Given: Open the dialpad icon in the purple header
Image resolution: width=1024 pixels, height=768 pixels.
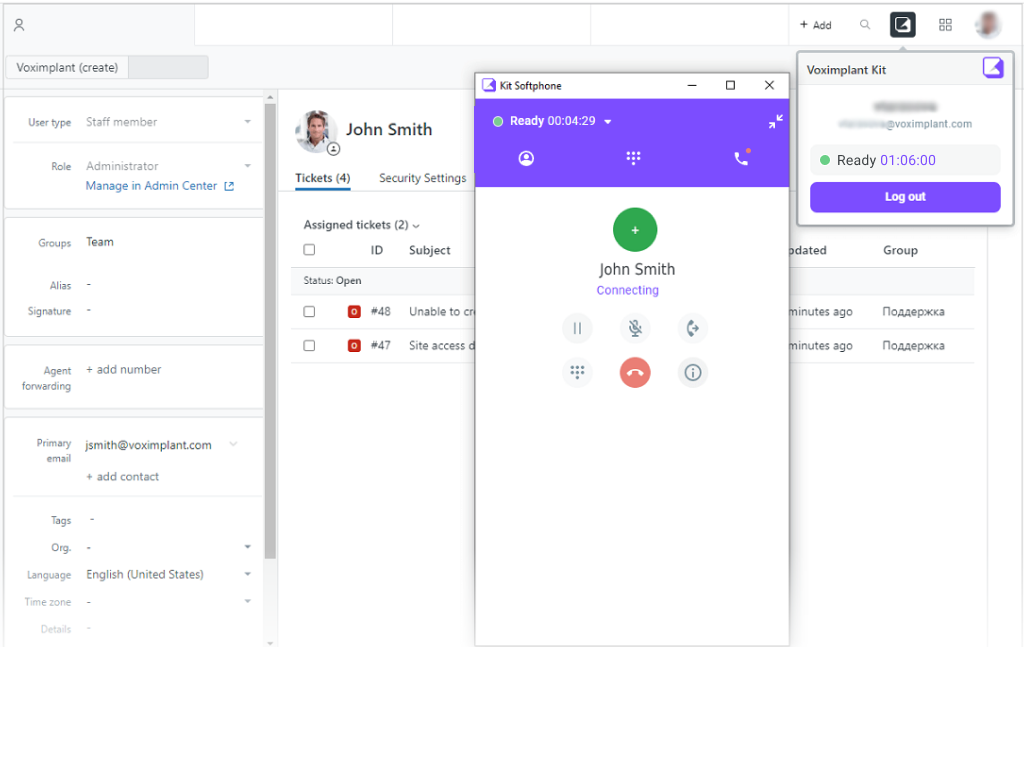Looking at the screenshot, I should pyautogui.click(x=633, y=158).
